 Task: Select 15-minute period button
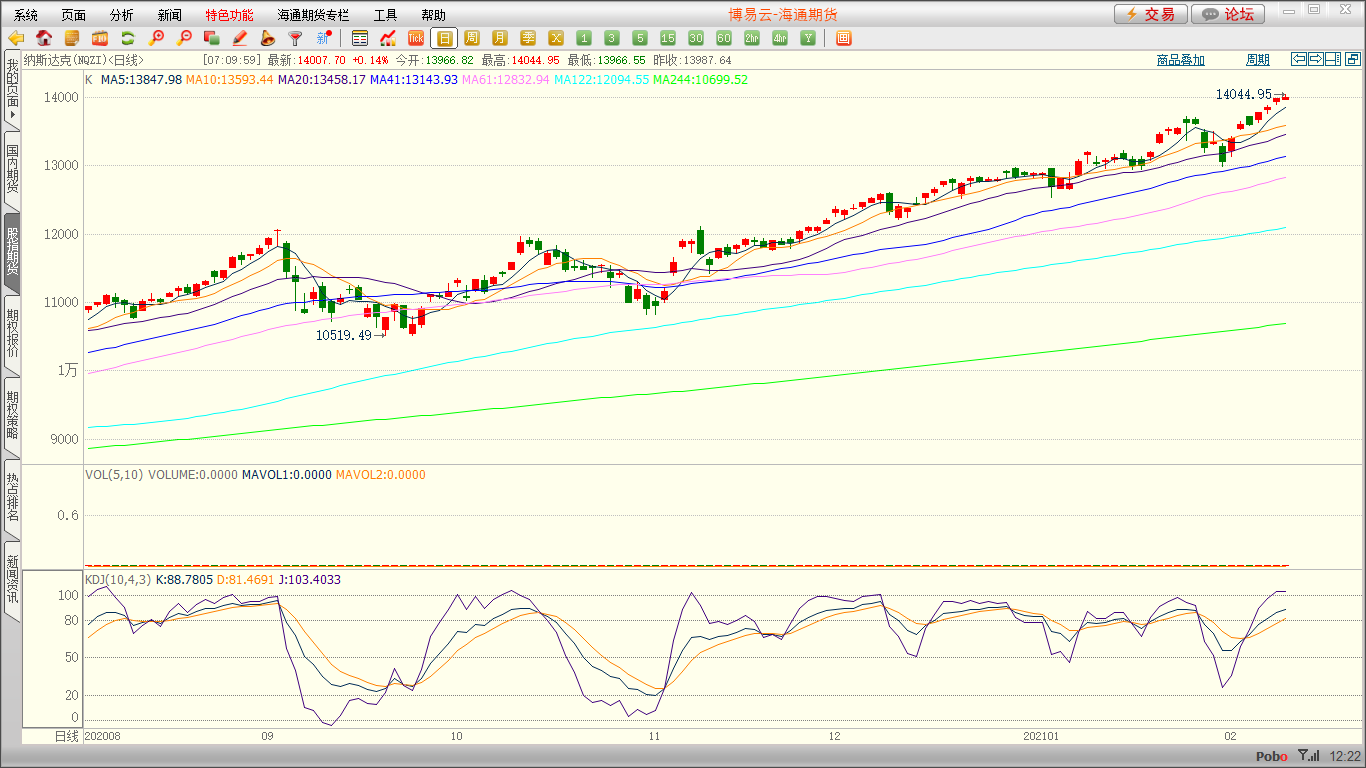[668, 38]
